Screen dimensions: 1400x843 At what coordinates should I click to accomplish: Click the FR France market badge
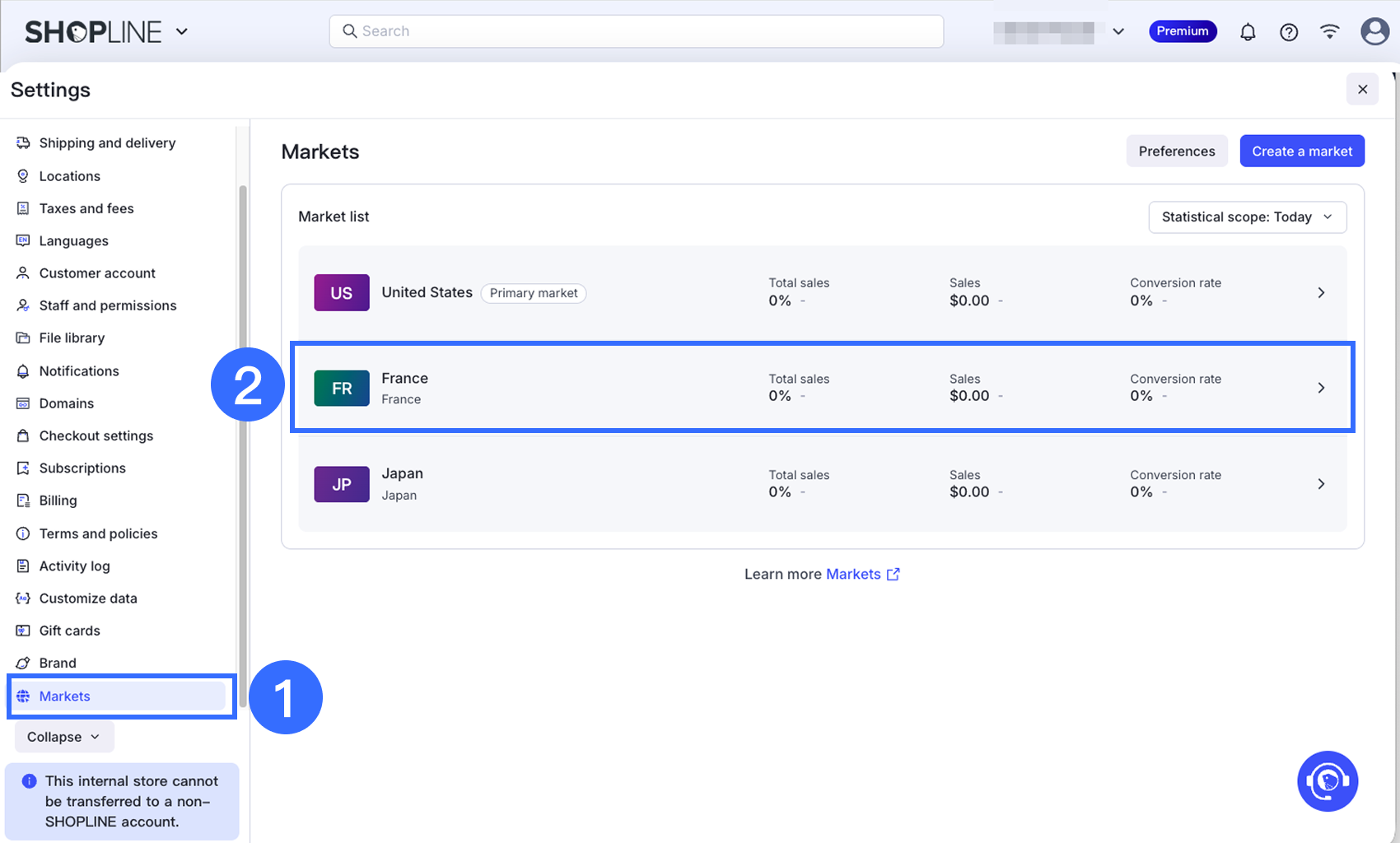click(341, 389)
